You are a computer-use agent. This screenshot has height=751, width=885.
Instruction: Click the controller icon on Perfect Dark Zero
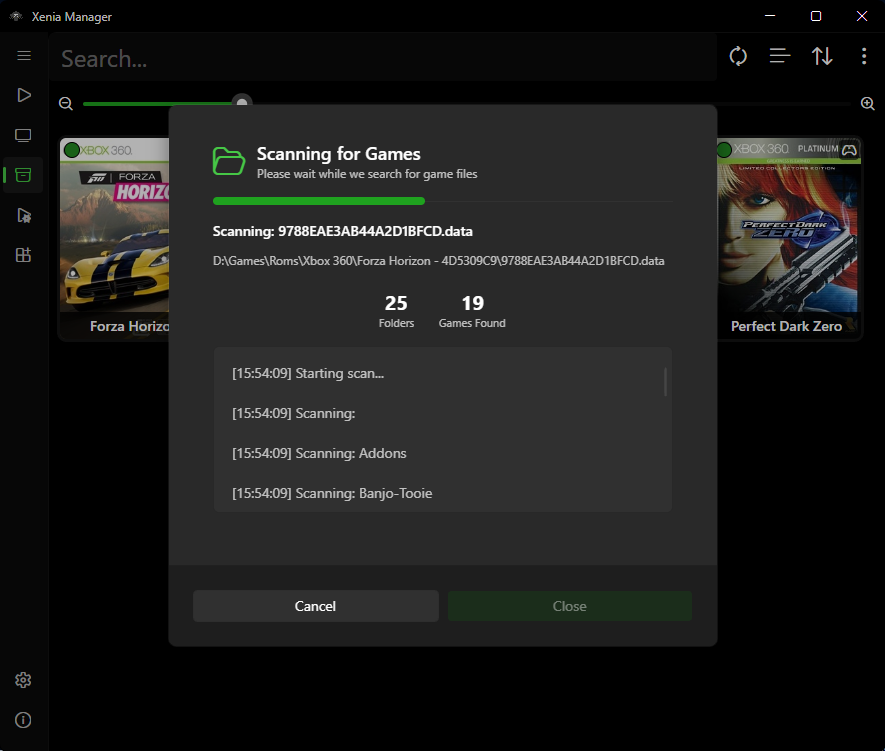tap(849, 150)
